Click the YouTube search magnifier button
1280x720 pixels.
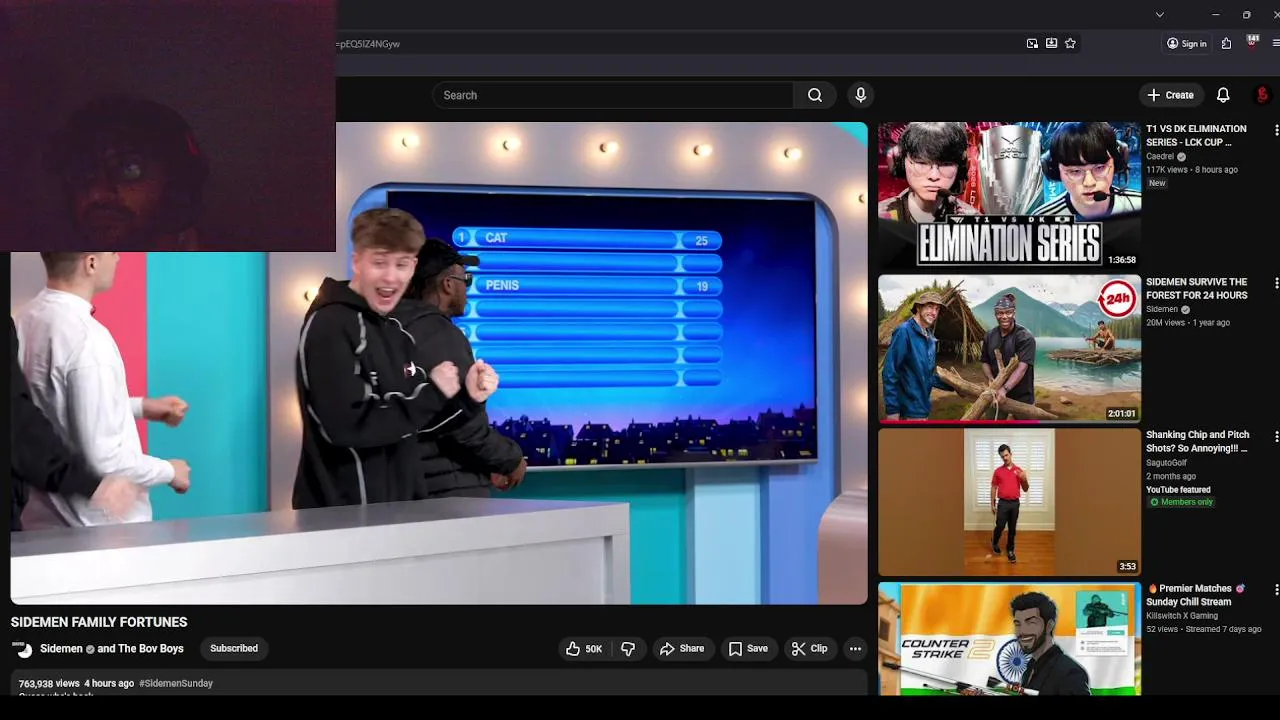[x=815, y=95]
